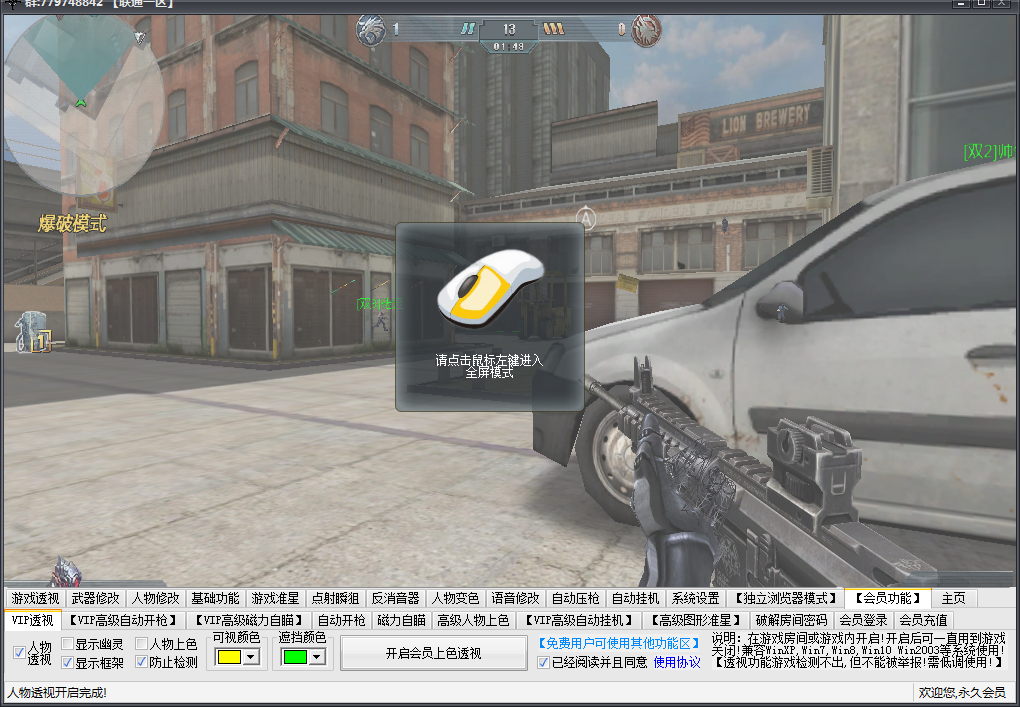Click the left team emblem in scoreboard
This screenshot has width=1020, height=707.
[x=371, y=30]
